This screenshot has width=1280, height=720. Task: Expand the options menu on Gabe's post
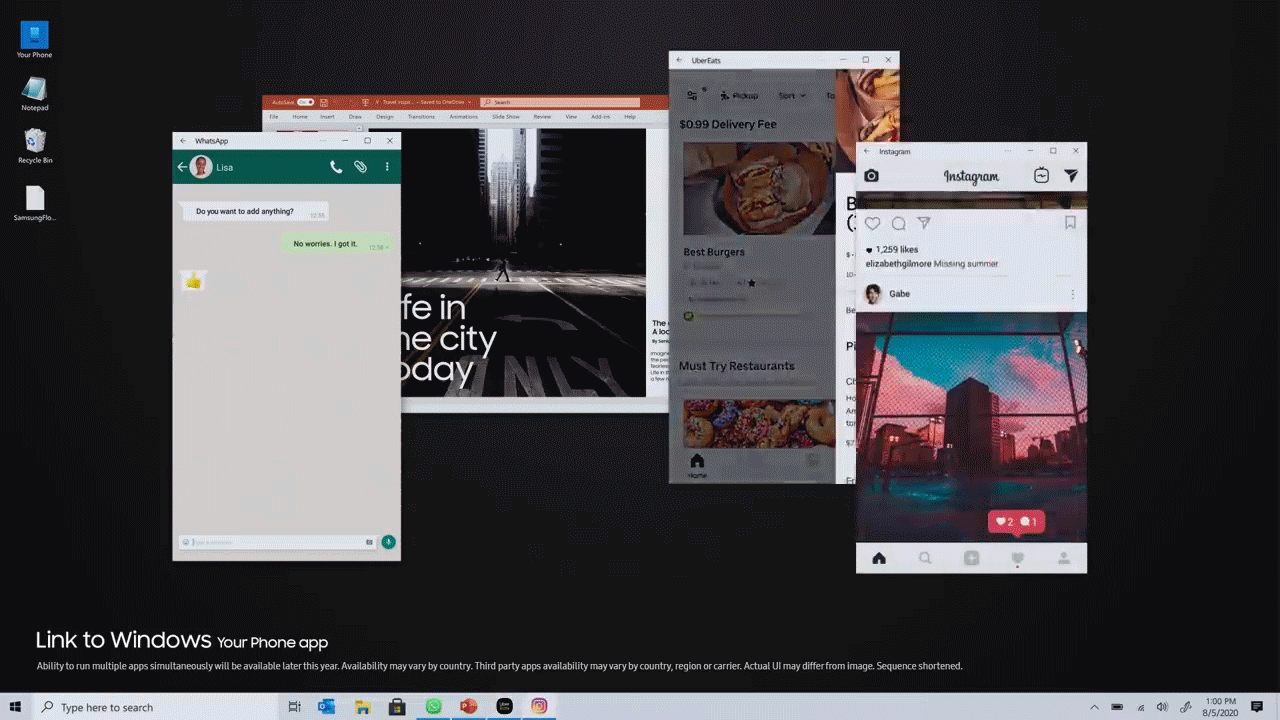(x=1072, y=294)
